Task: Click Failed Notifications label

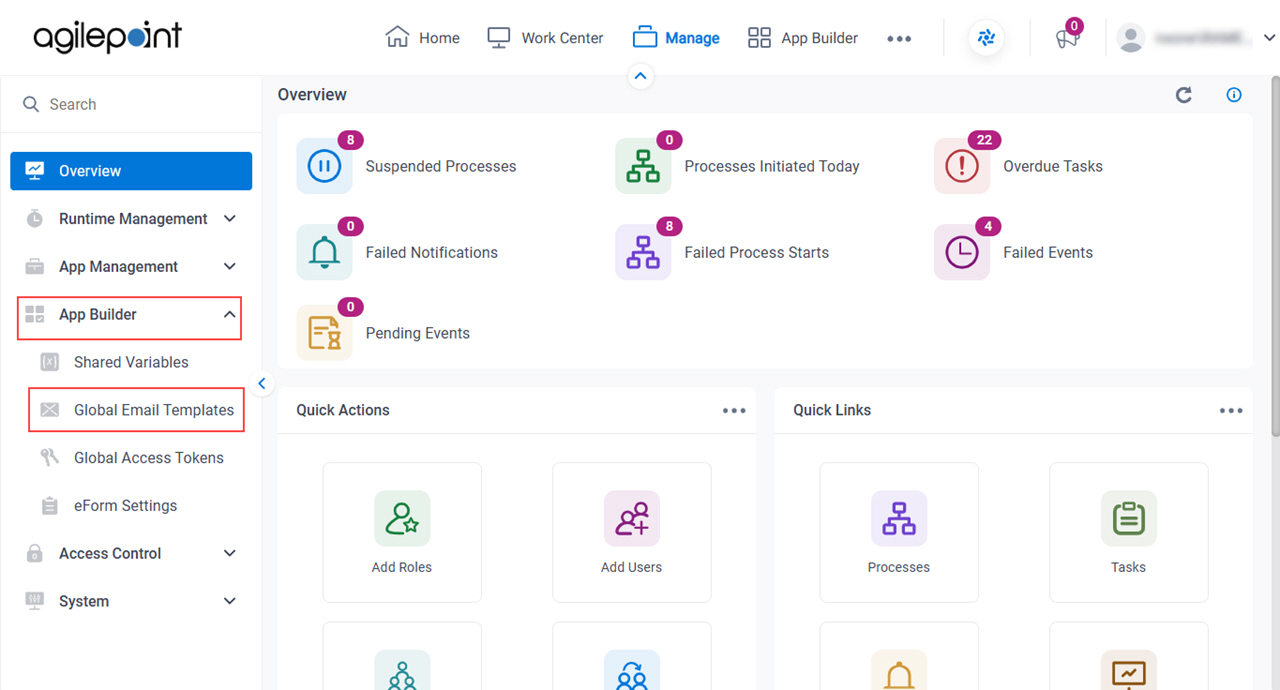Action: point(432,253)
